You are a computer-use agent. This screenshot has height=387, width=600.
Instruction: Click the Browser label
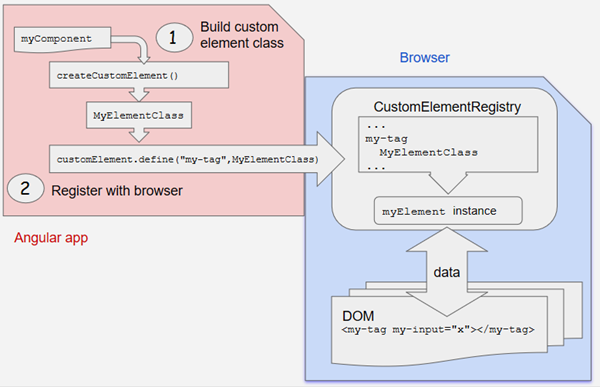click(x=425, y=57)
